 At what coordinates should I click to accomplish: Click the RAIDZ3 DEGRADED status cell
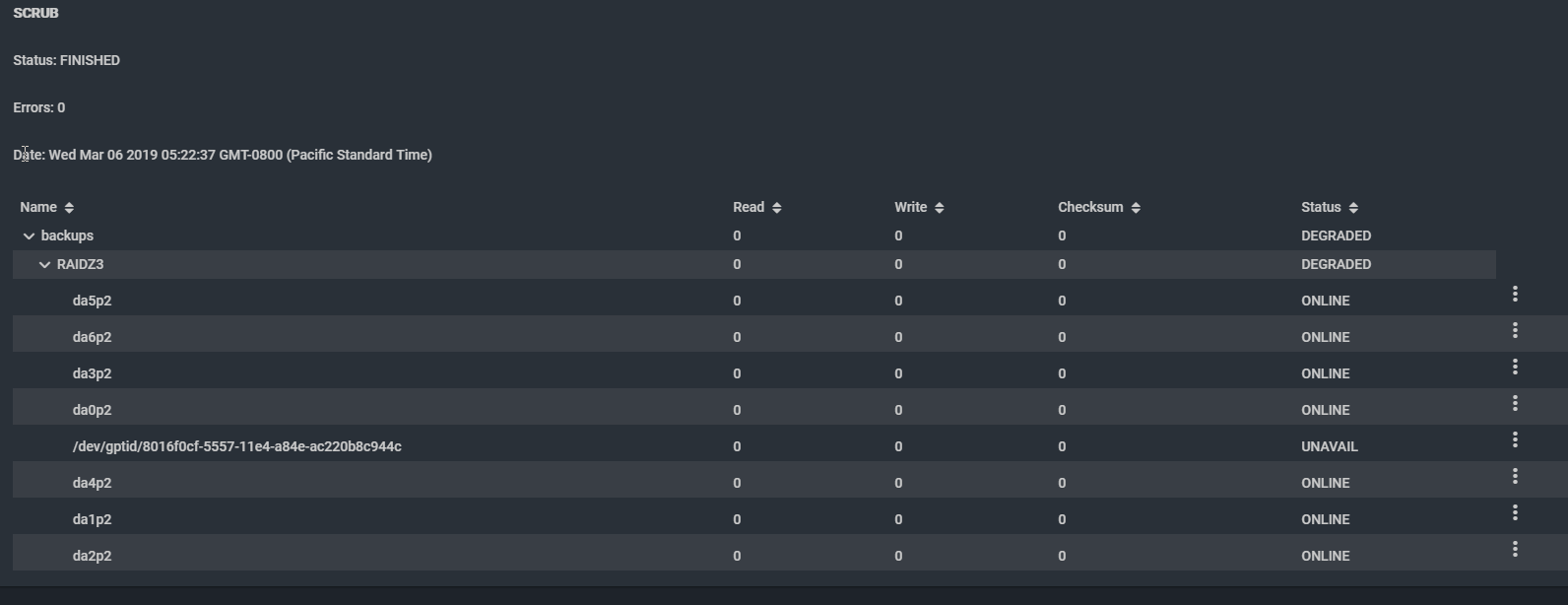[x=1336, y=264]
